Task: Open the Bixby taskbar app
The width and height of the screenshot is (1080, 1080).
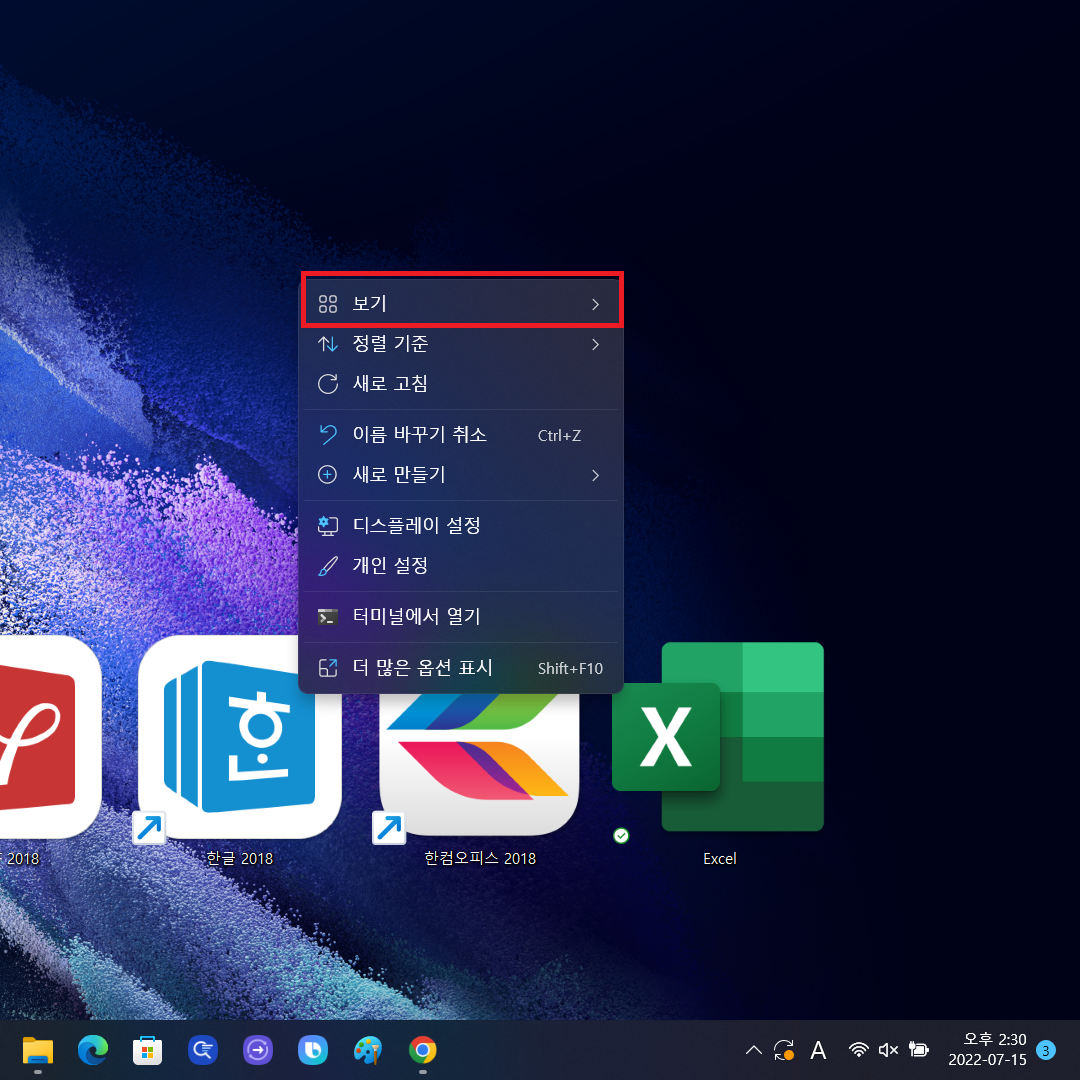Action: 313,1050
